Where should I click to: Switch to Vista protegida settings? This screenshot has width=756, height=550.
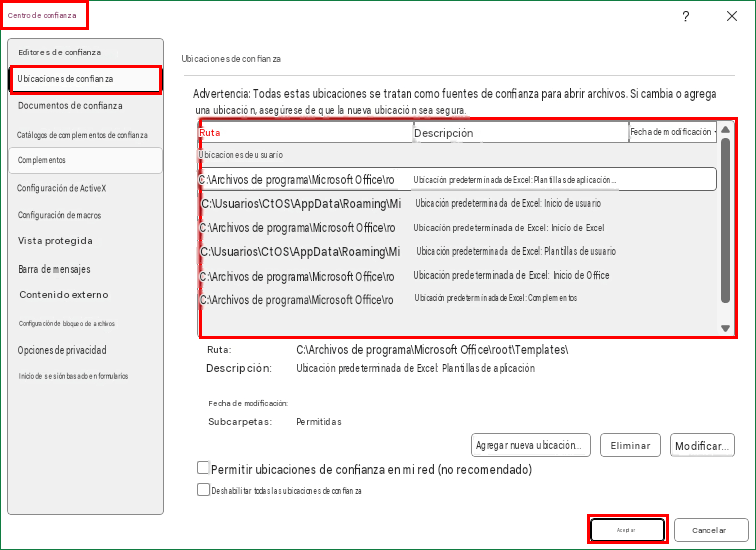click(x=55, y=241)
